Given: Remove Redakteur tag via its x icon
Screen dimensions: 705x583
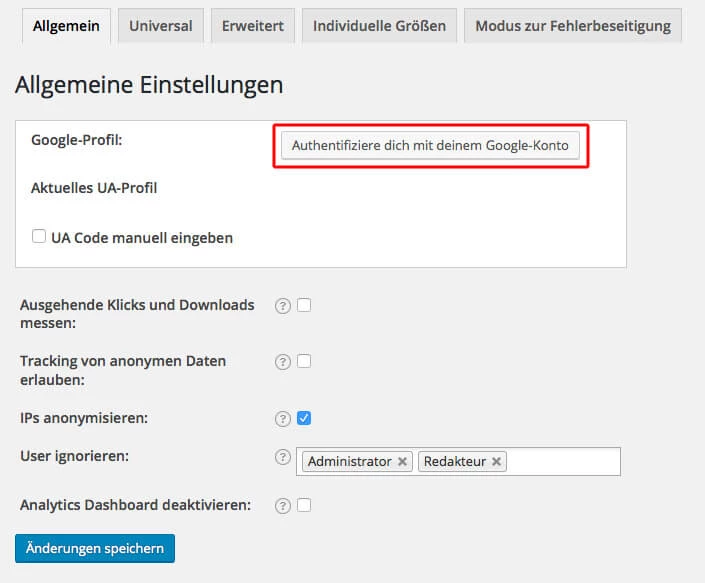Looking at the screenshot, I should pos(496,462).
